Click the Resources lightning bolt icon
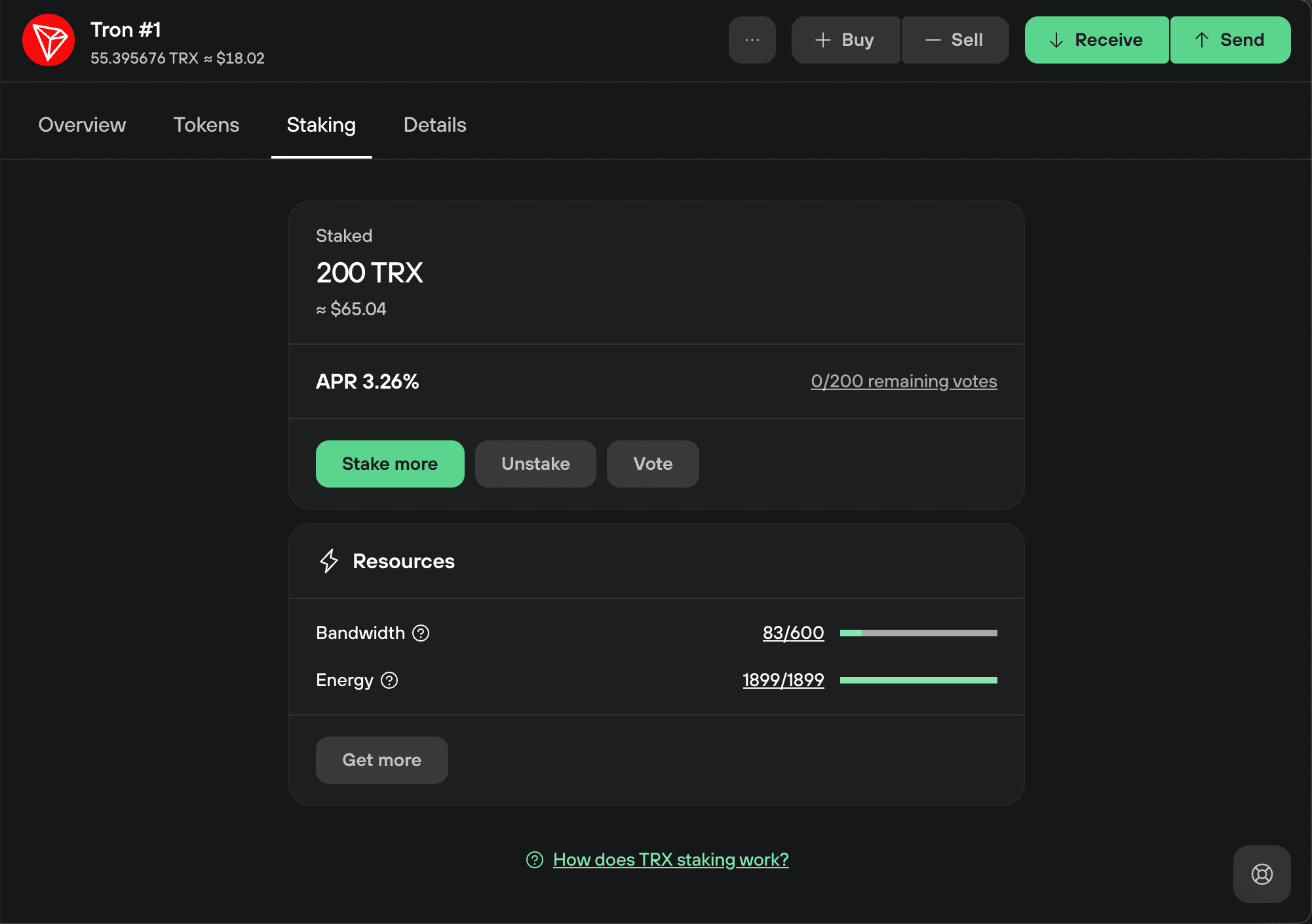 [329, 561]
